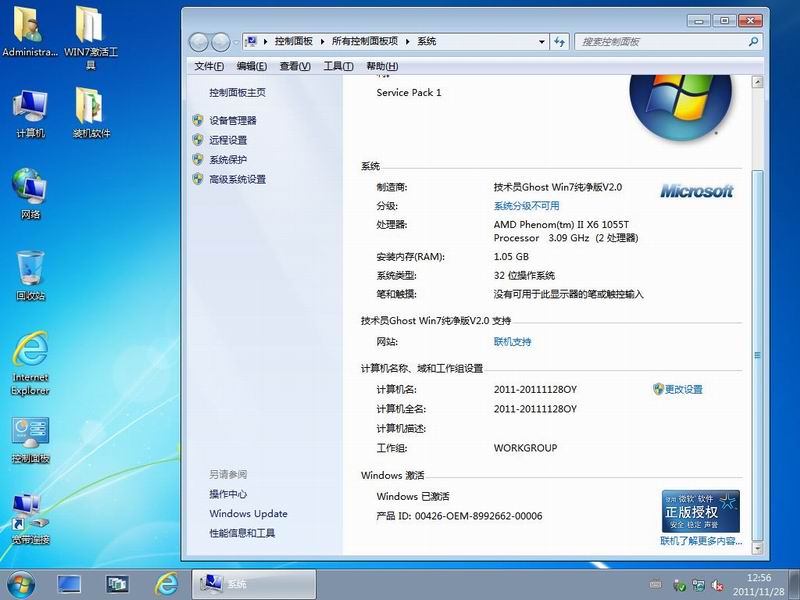Open 高级系统设置 from sidebar
This screenshot has width=800, height=600.
point(237,179)
